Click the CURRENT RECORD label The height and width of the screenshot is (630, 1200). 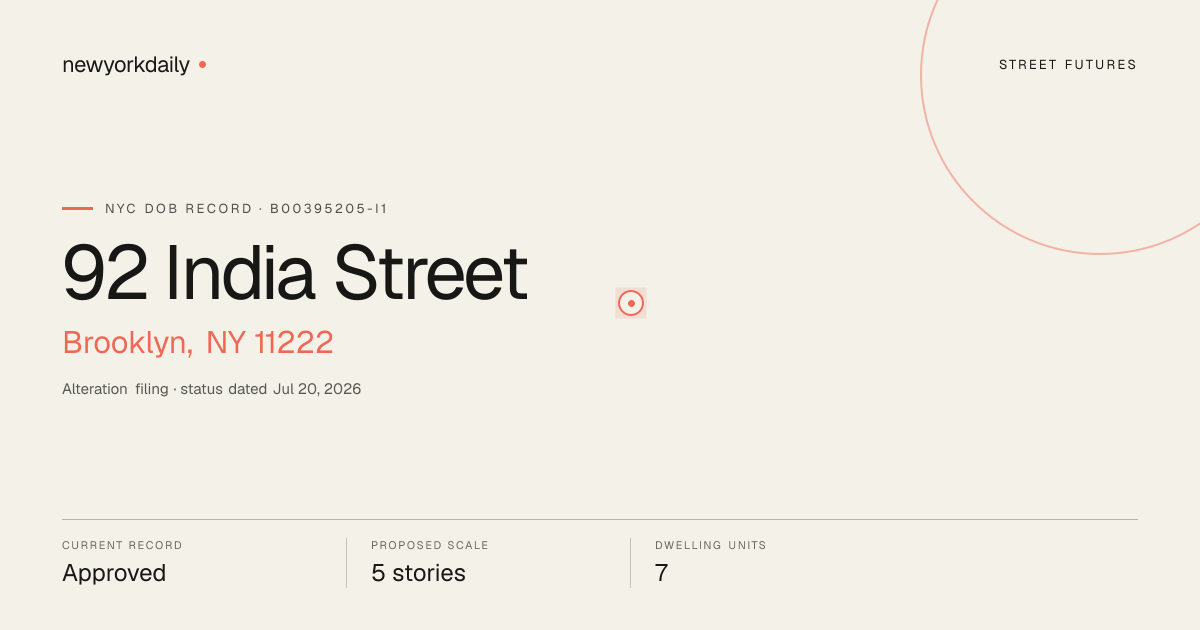coord(122,546)
